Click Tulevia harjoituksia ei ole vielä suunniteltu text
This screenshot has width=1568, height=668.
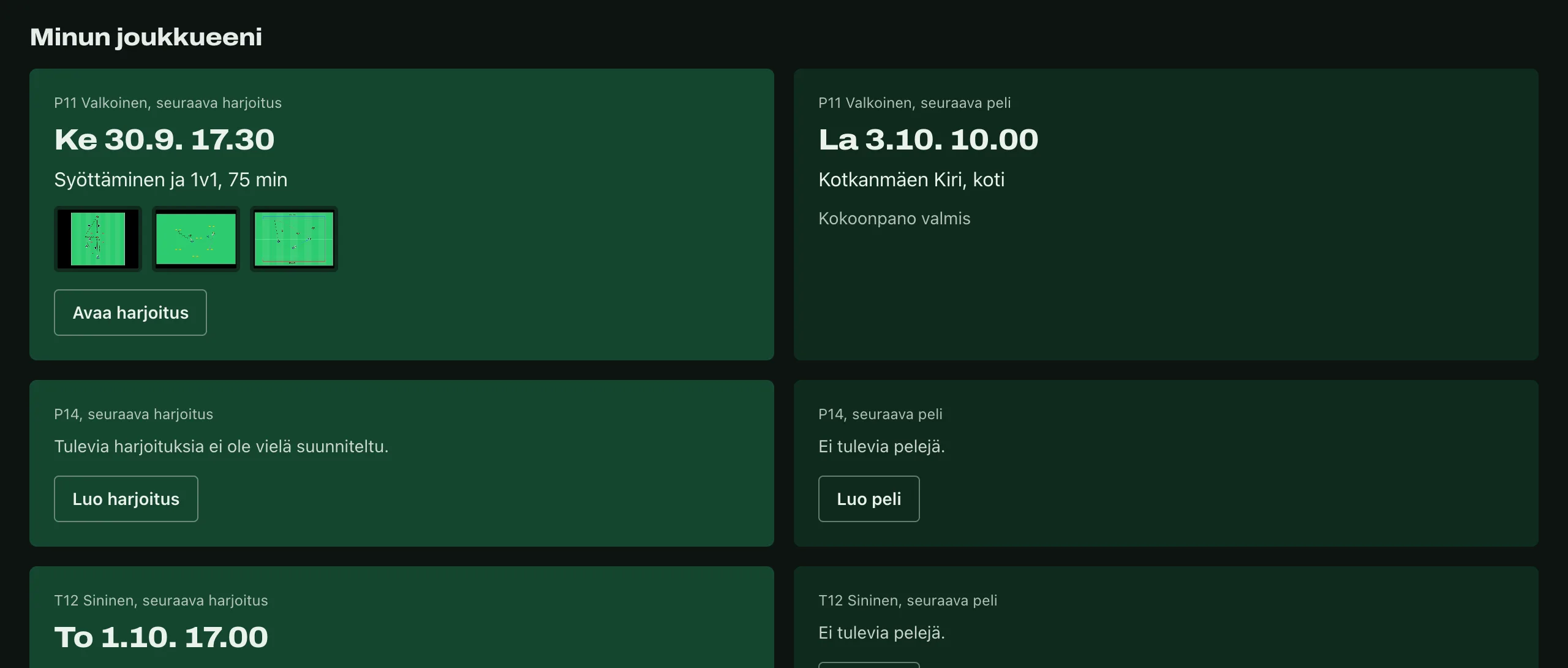(221, 446)
